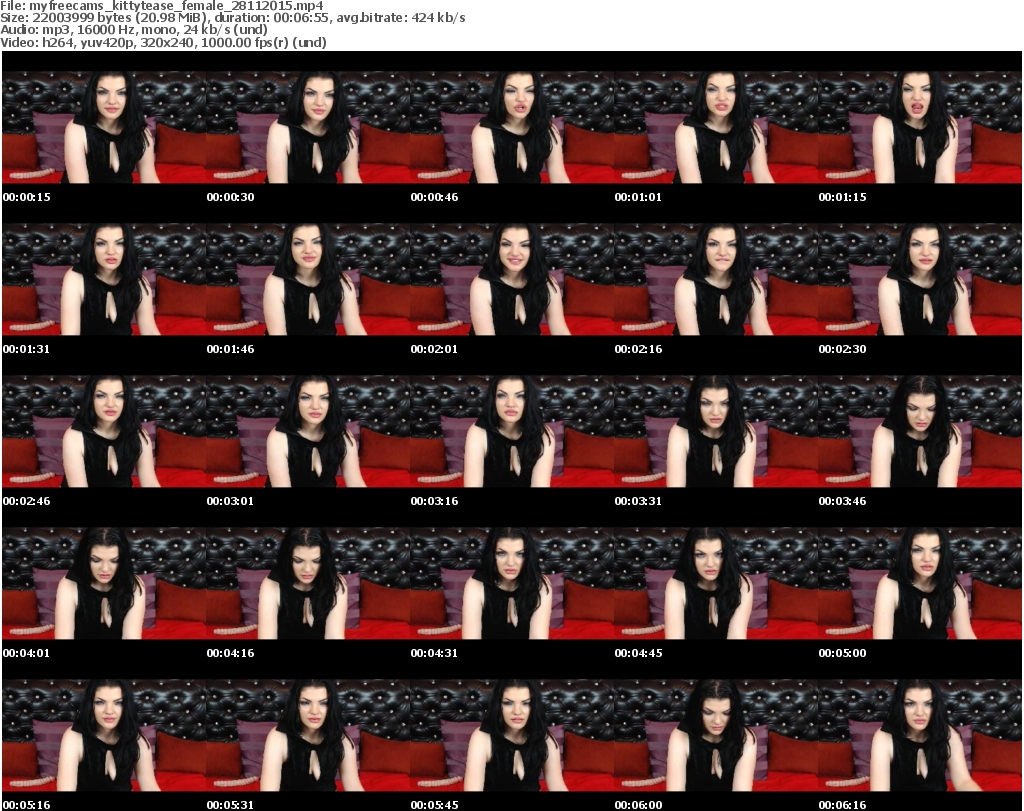Click the 00:03:01 timestamp label
The height and width of the screenshot is (811, 1024).
pos(231,501)
